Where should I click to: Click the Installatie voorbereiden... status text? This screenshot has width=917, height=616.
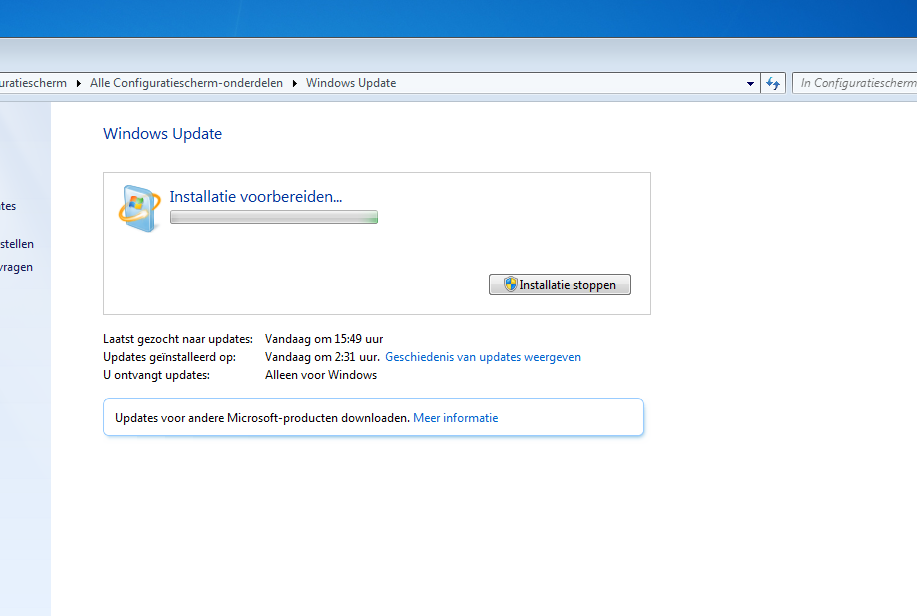click(x=256, y=197)
